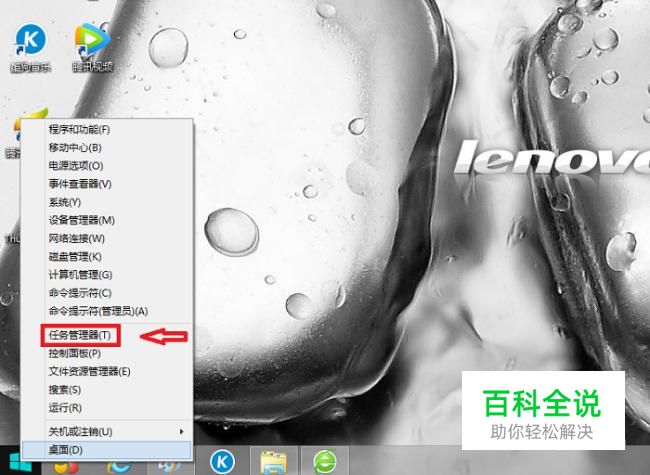This screenshot has width=650, height=475.
Task: Open Kugou music icon in taskbar
Action: pyautogui.click(x=222, y=461)
